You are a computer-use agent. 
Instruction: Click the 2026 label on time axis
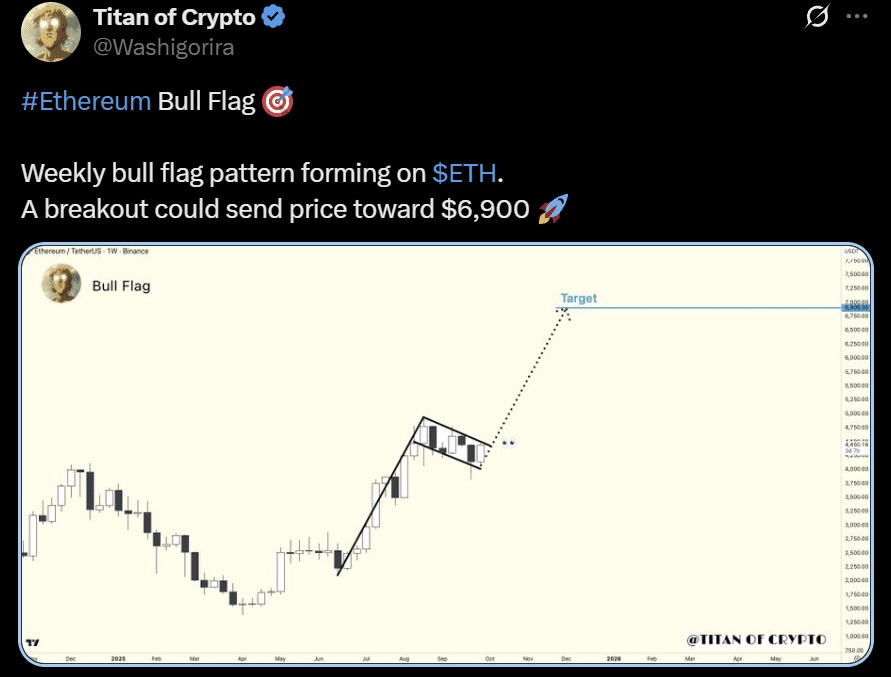[x=613, y=660]
